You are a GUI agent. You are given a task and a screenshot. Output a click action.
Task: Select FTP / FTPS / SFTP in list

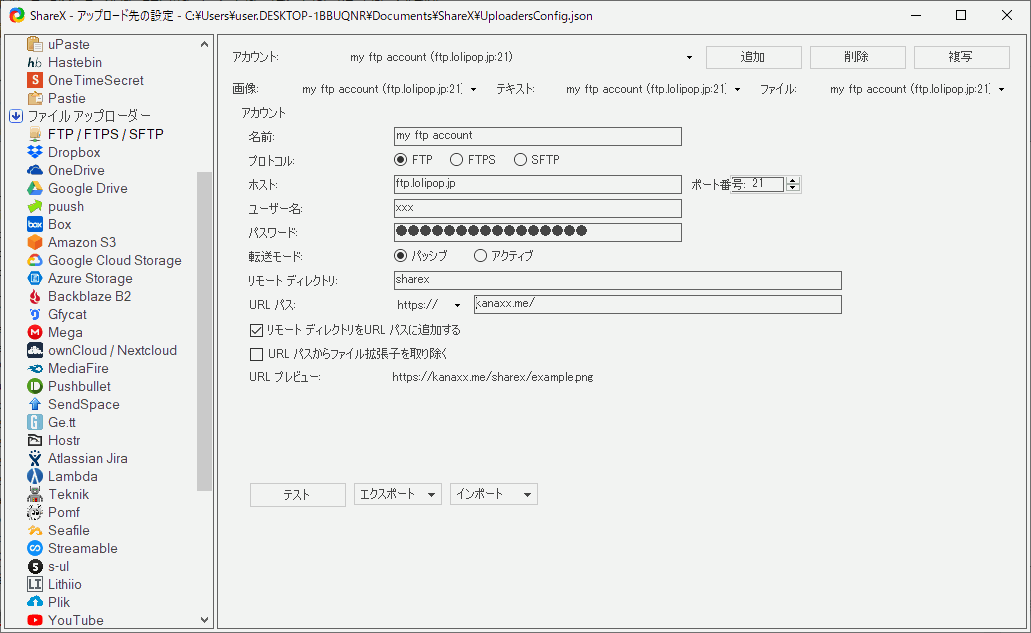[x=105, y=134]
